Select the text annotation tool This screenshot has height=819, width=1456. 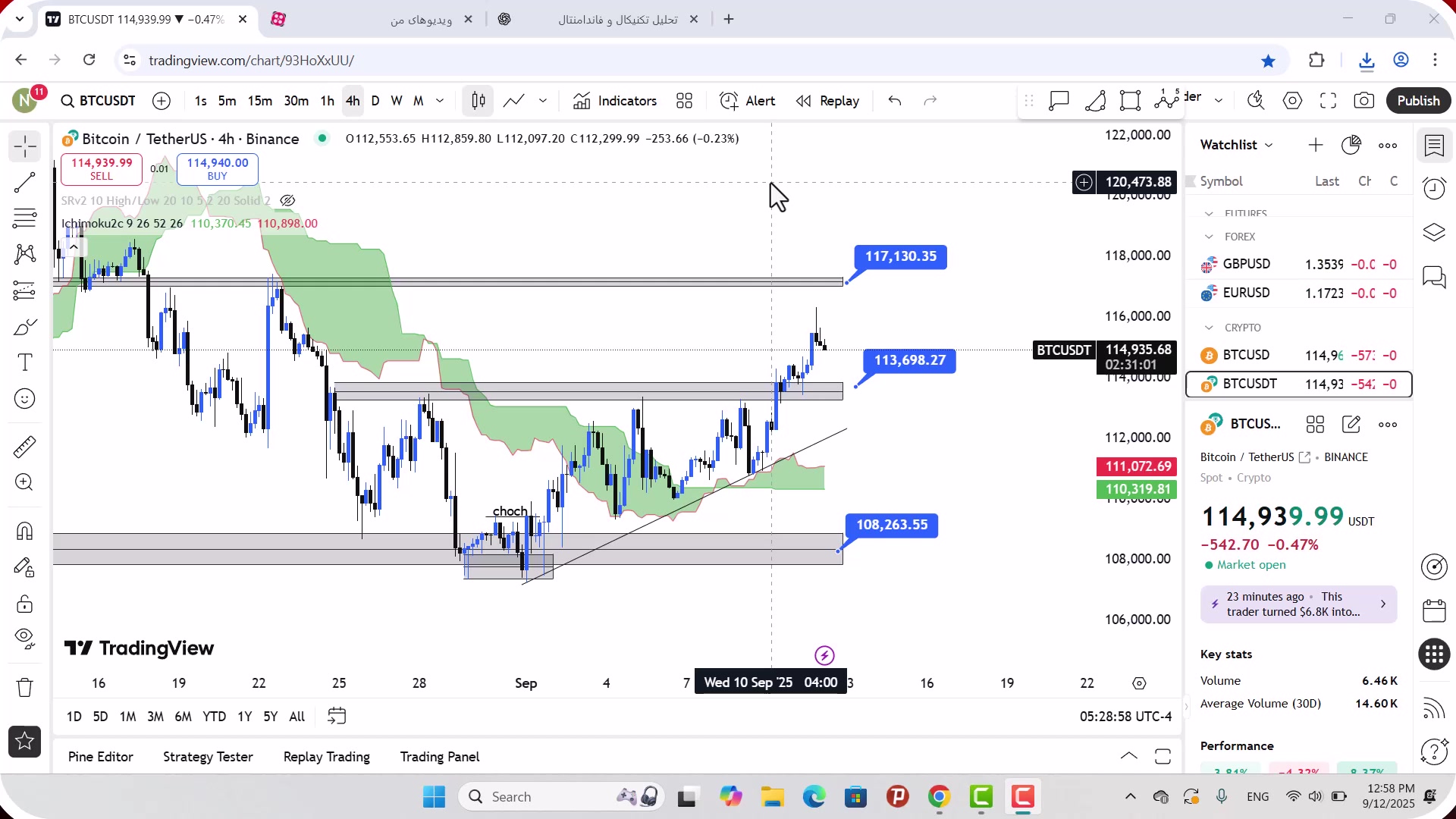pyautogui.click(x=24, y=362)
